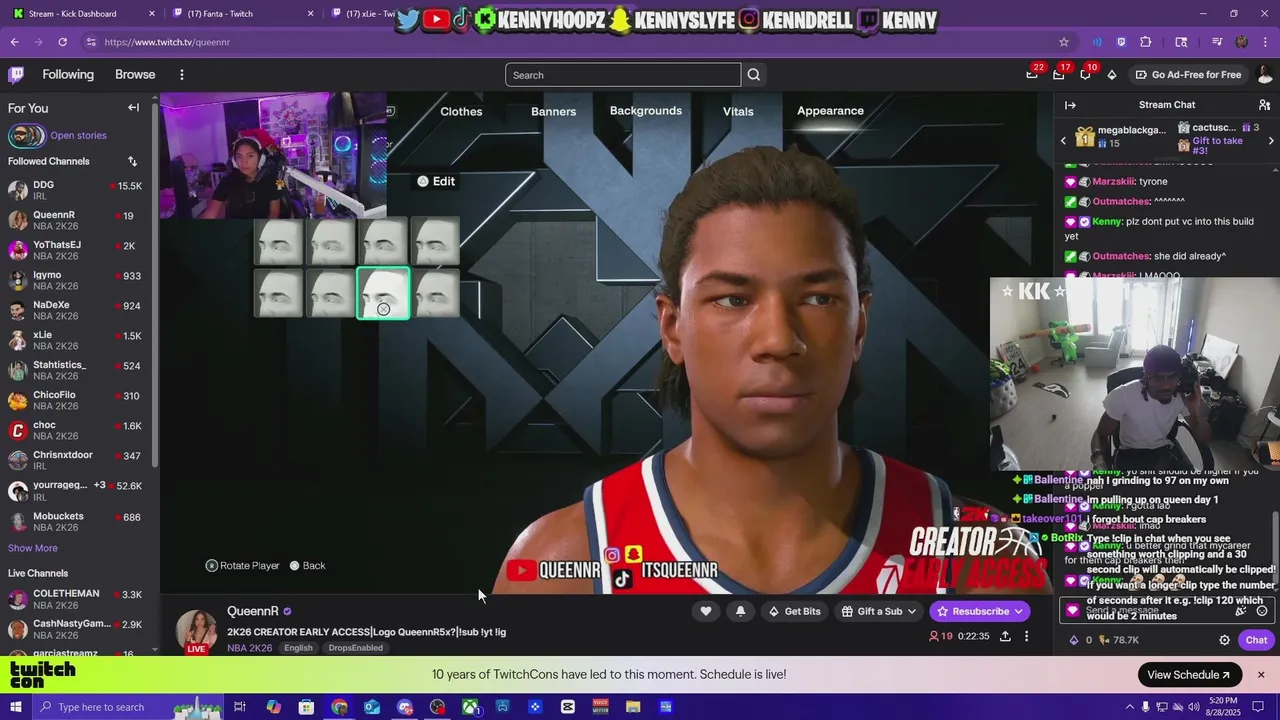Viewport: 1280px width, 720px height.
Task: Follow heart button under the stream
Action: click(x=706, y=611)
